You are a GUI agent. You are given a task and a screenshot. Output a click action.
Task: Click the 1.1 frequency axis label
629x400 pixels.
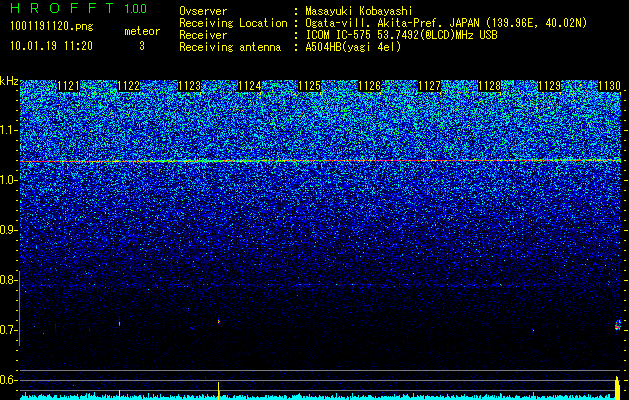point(8,130)
